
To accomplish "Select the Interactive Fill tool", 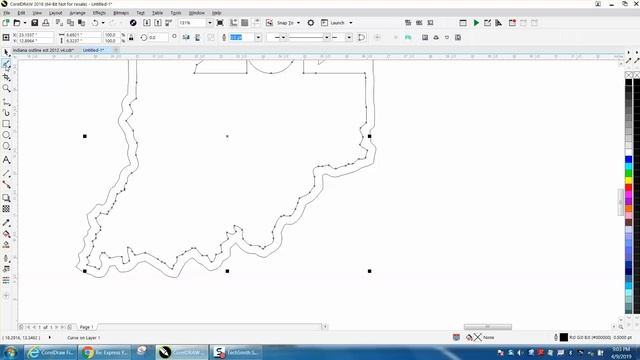I will pos(6,234).
